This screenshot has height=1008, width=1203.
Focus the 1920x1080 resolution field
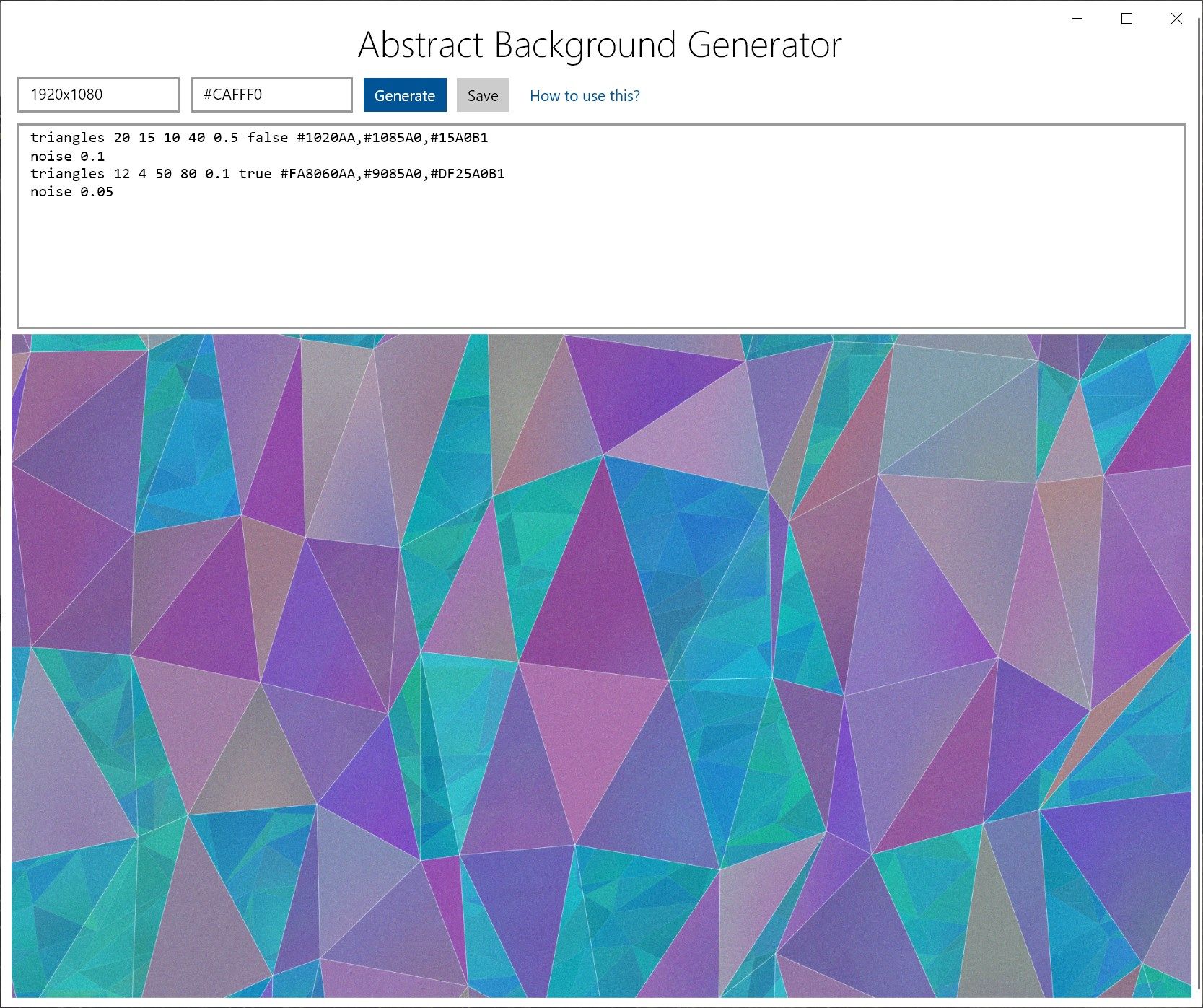98,95
